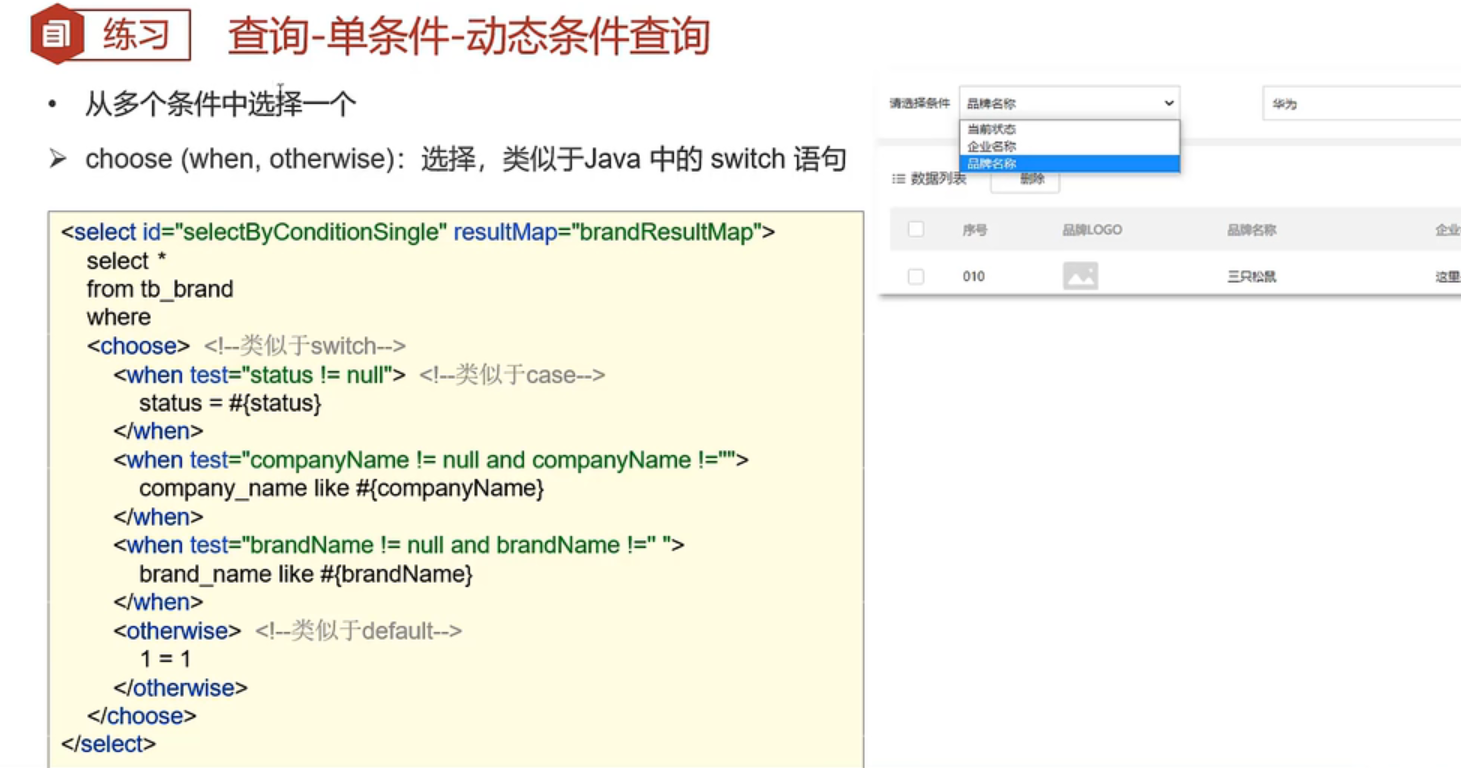Click 'company_name like #{companyName}' code line
Image resolution: width=1461 pixels, height=768 pixels.
(341, 489)
